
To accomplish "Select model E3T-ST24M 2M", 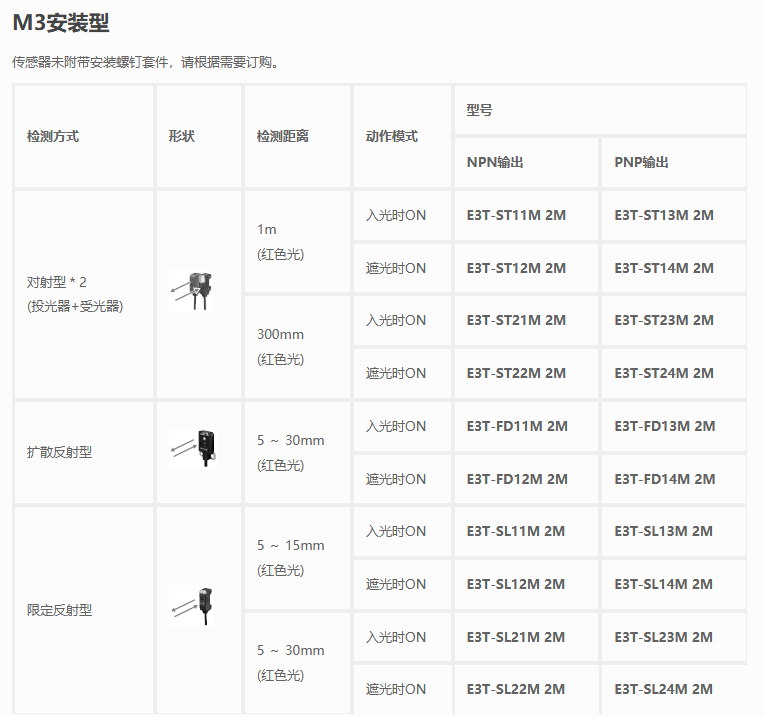I will (664, 373).
